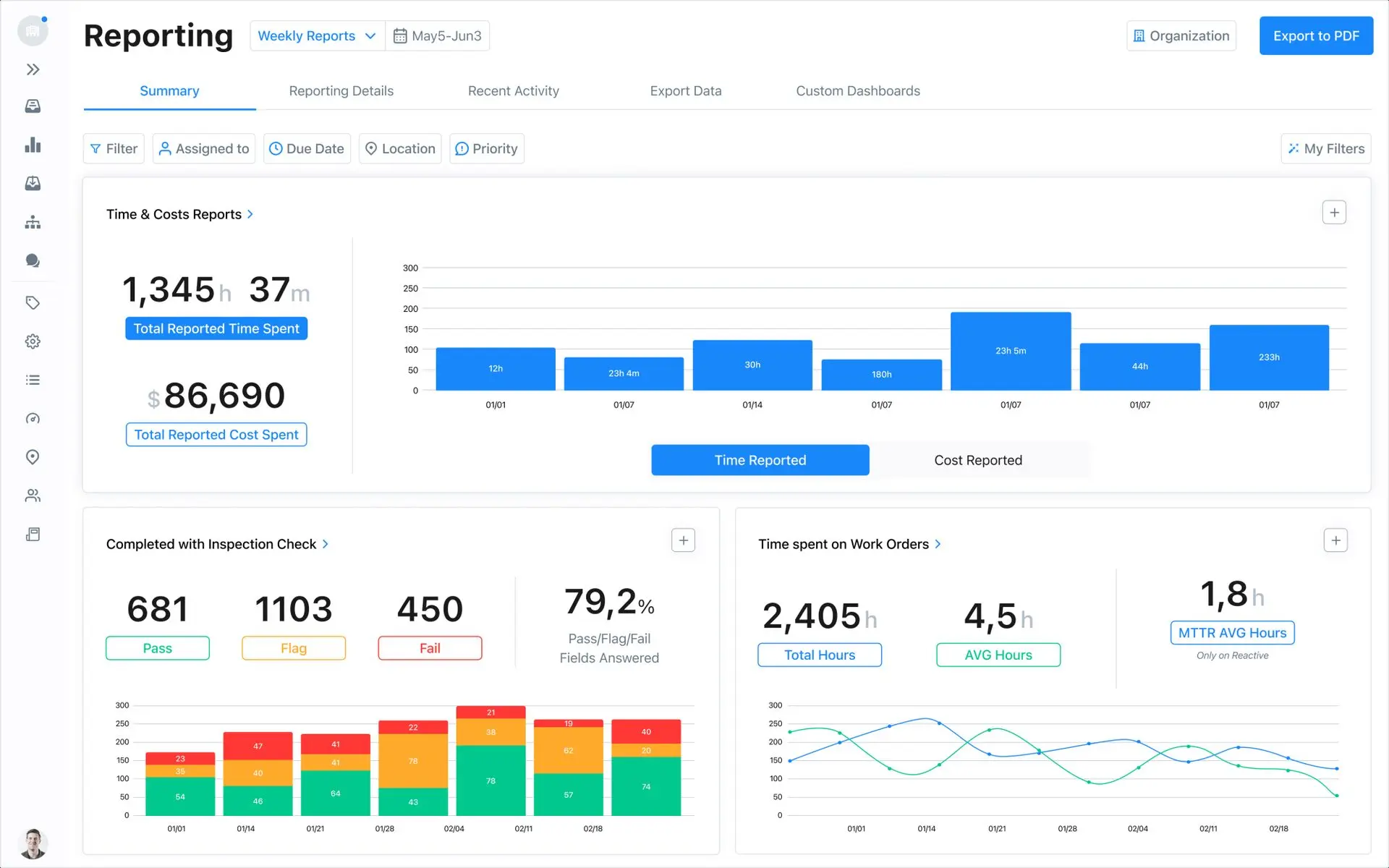This screenshot has width=1389, height=868.
Task: Click the Export to PDF button
Action: (1316, 35)
